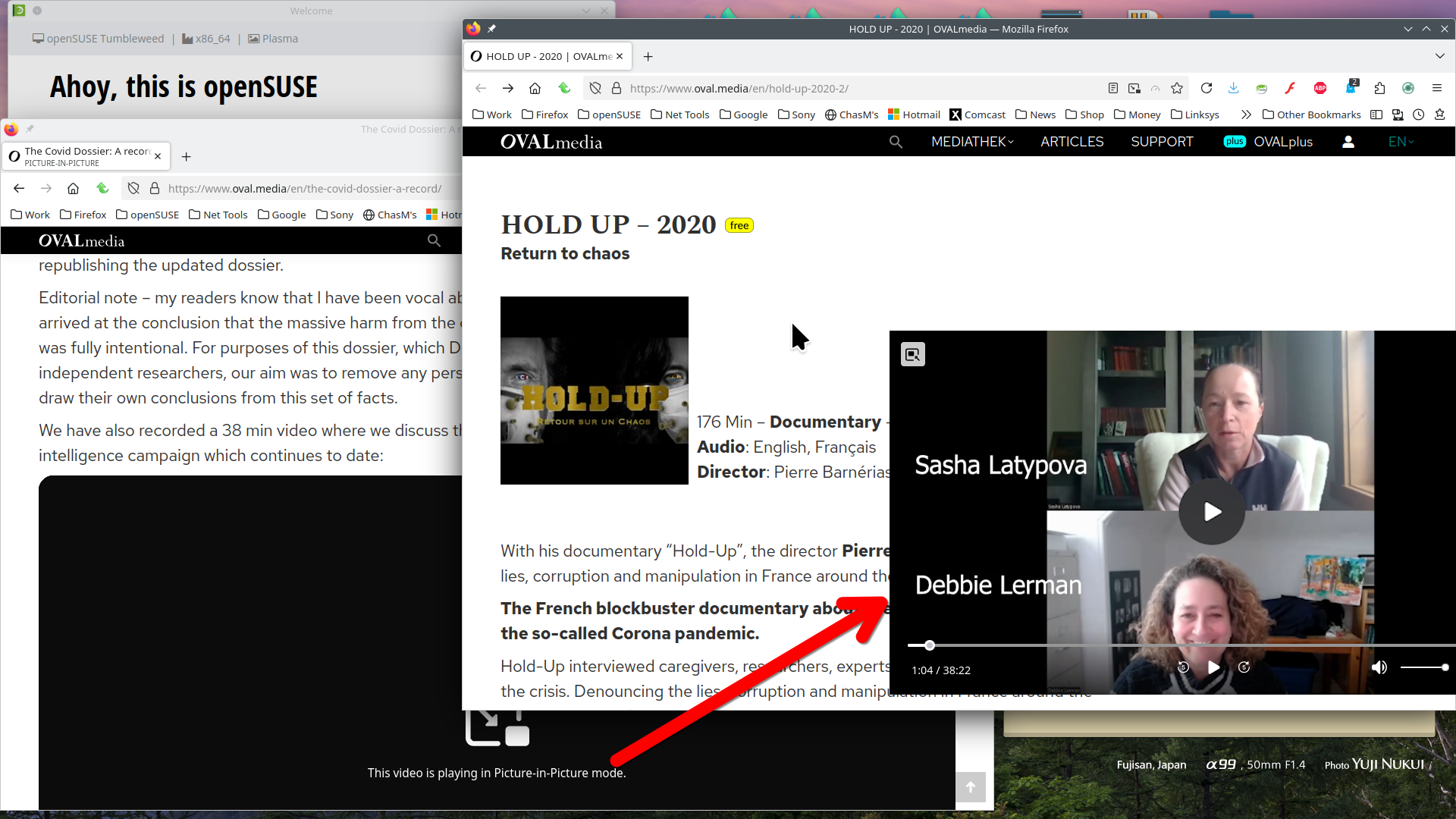This screenshot has height=819, width=1456.
Task: Open synced tabs icon in bookmarks toolbar
Action: 1398,115
